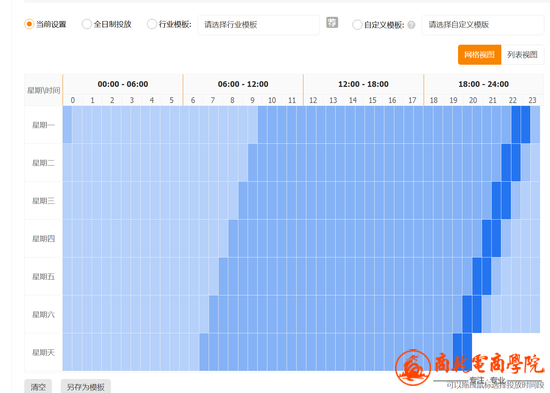Click hour 17 column header

[412, 100]
